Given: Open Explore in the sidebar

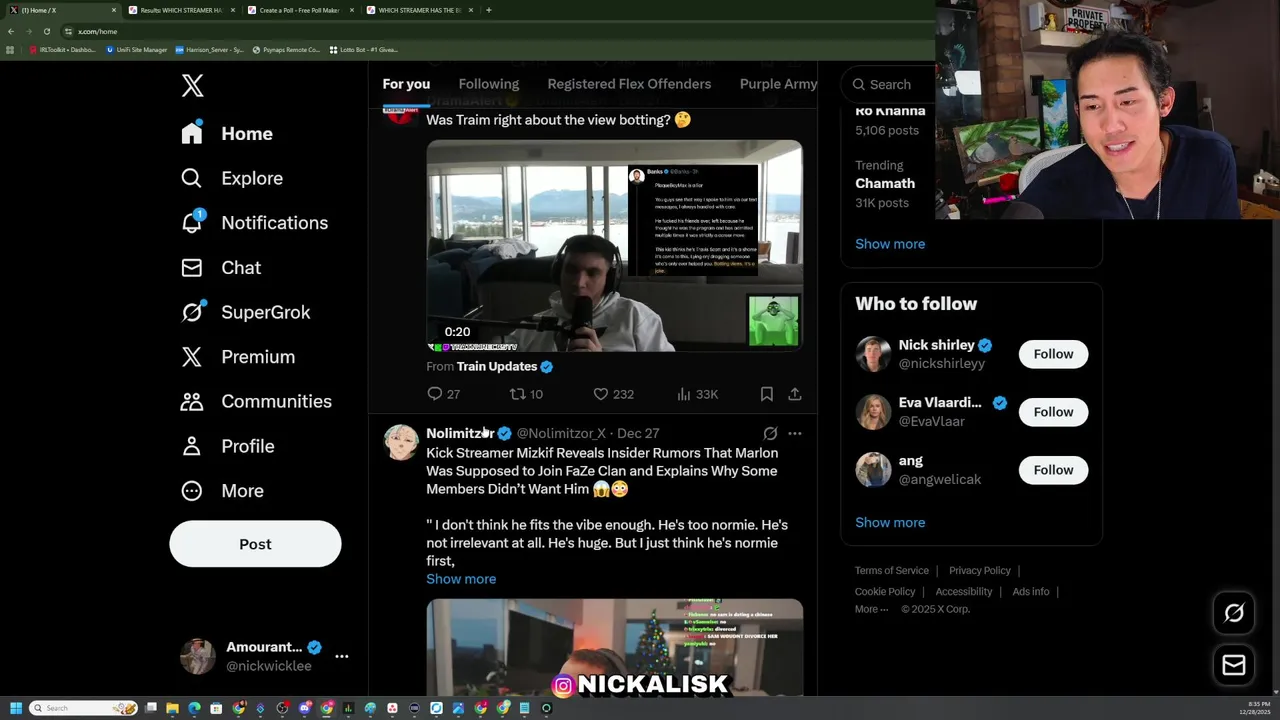Looking at the screenshot, I should 232,178.
